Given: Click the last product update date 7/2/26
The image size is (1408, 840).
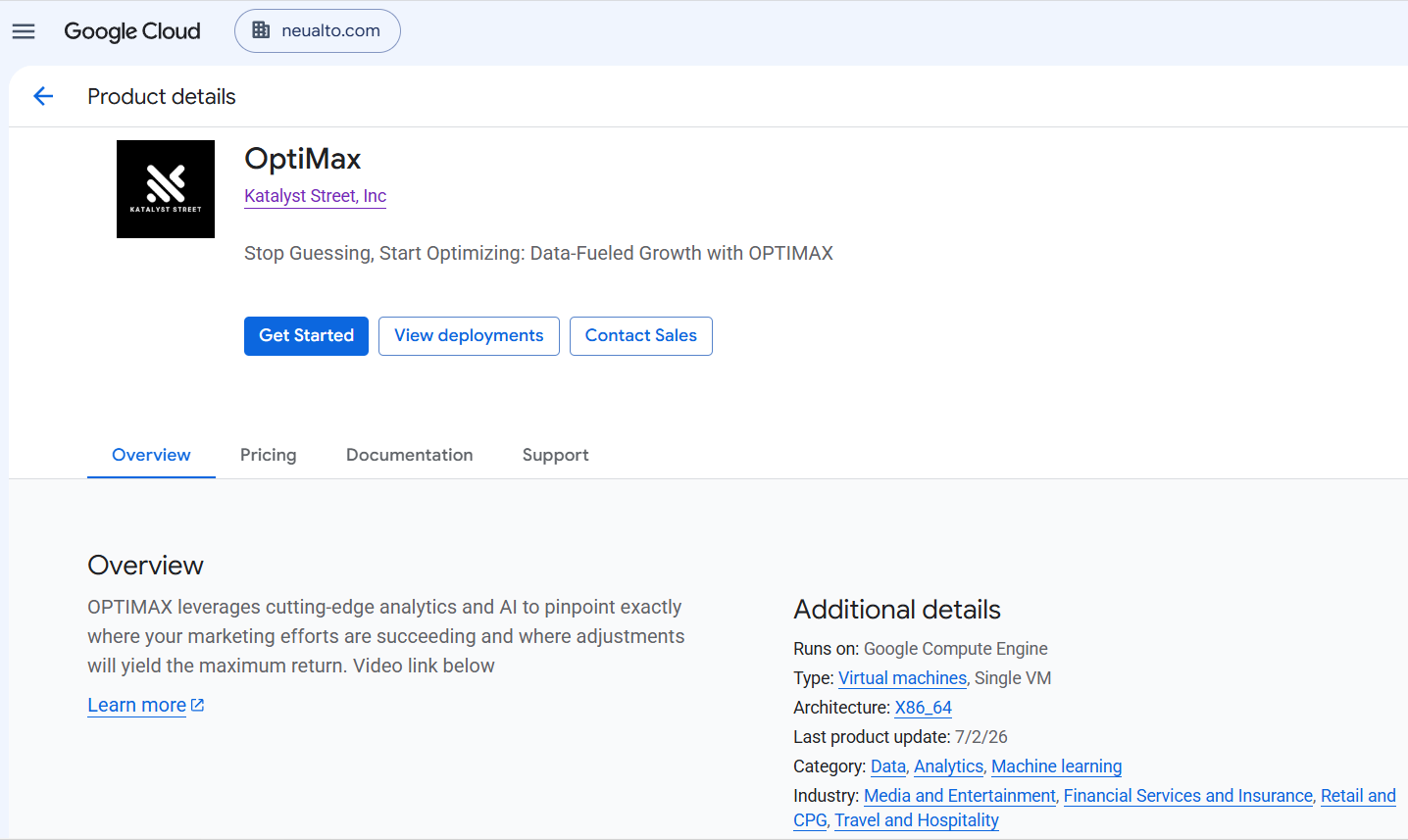Looking at the screenshot, I should (x=981, y=737).
